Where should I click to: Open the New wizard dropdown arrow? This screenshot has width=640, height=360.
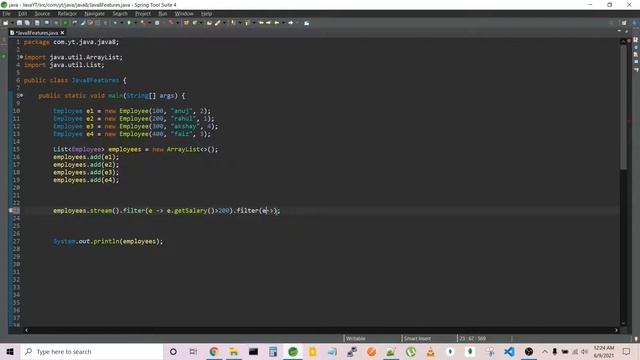coord(12,23)
